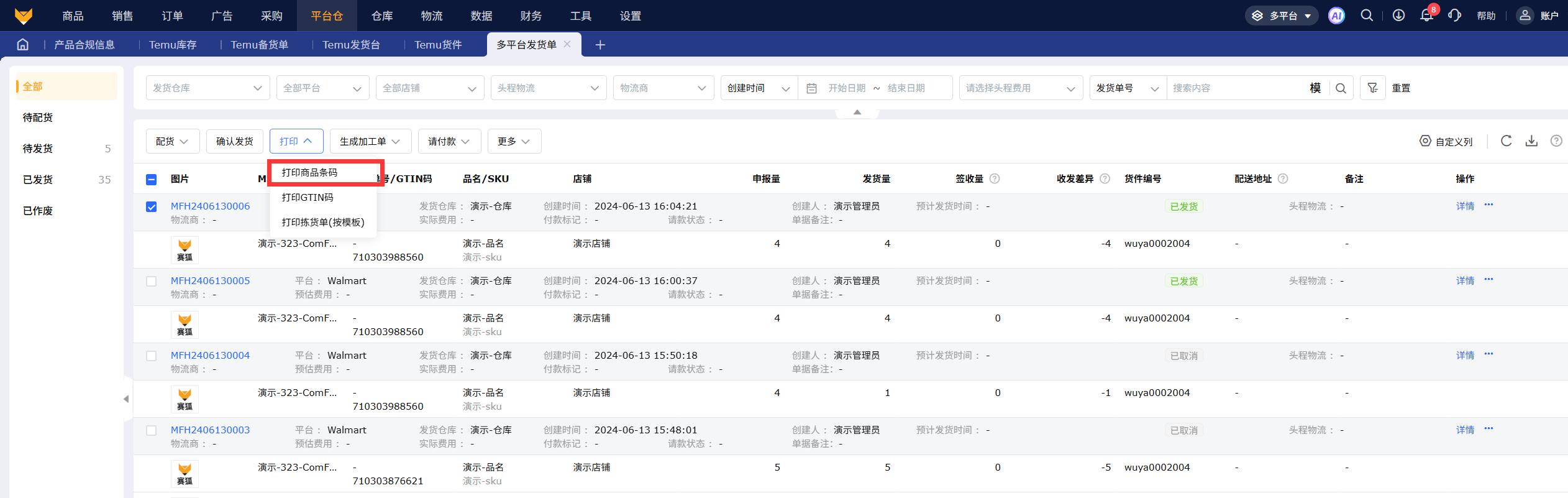Expand the 生成加工单 dropdown button
Screen dimensions: 1568x498
click(x=370, y=142)
